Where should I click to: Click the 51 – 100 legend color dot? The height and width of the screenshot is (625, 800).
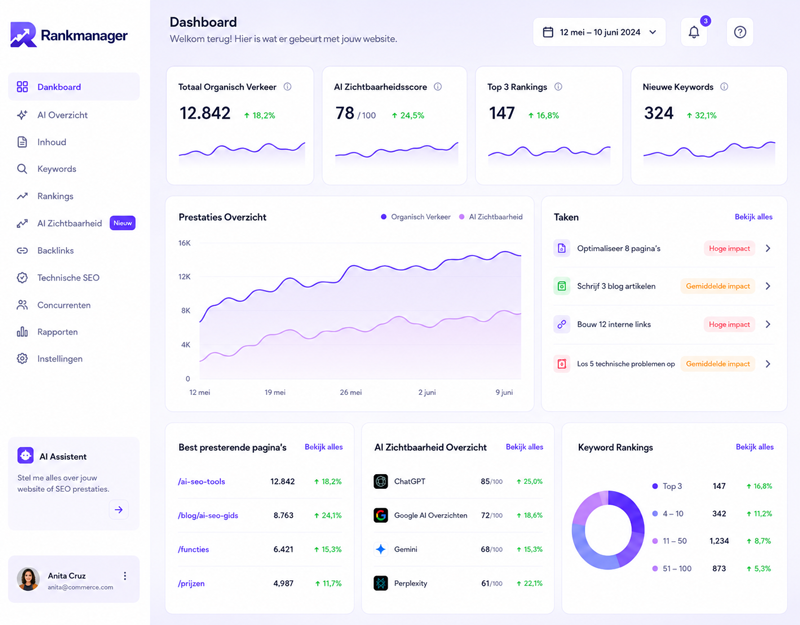pyautogui.click(x=655, y=568)
